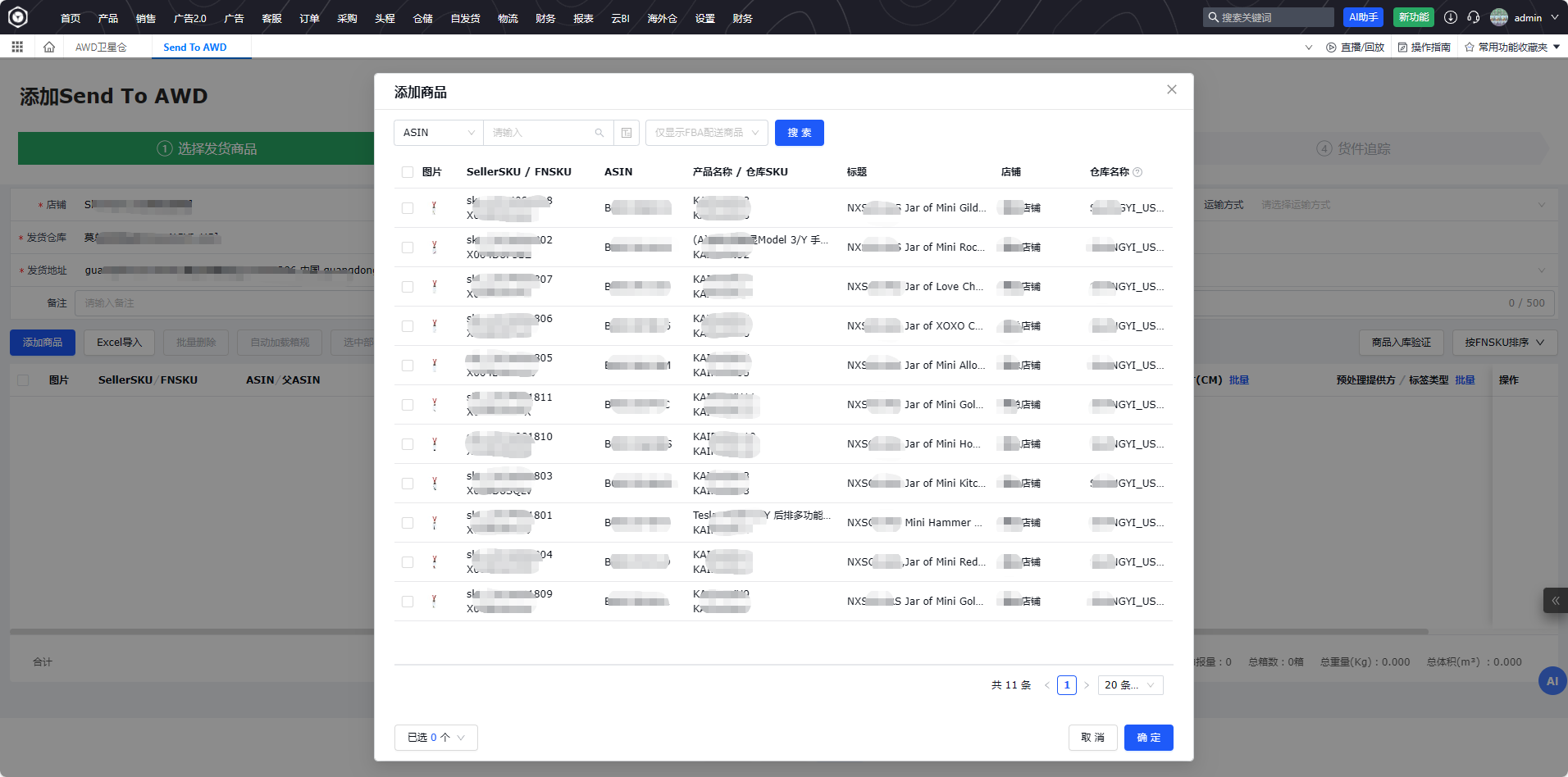Expand the collapsed side panel arrow

click(x=1555, y=601)
